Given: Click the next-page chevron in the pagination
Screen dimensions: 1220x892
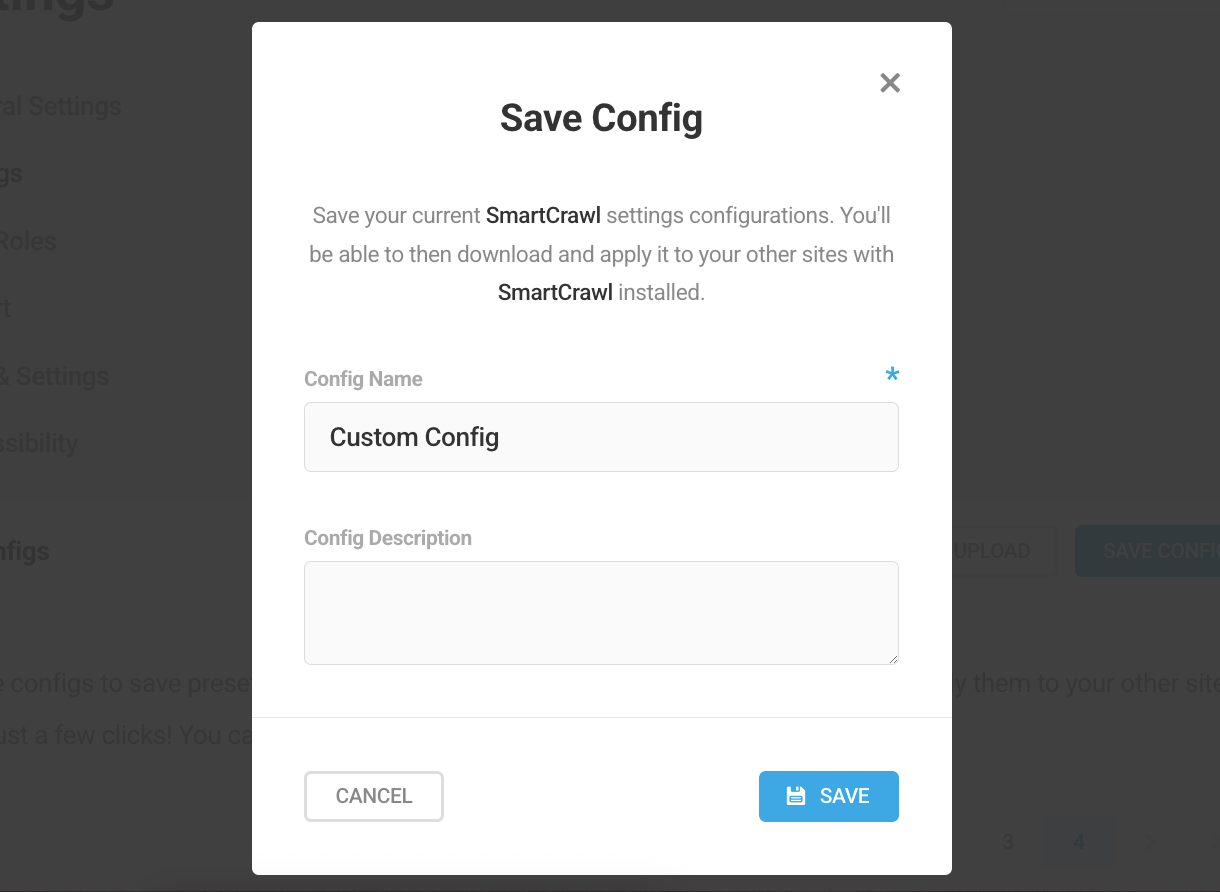Looking at the screenshot, I should click(1148, 842).
